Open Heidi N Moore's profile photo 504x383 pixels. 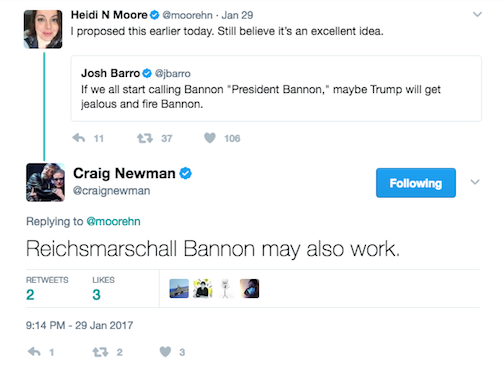point(43,29)
